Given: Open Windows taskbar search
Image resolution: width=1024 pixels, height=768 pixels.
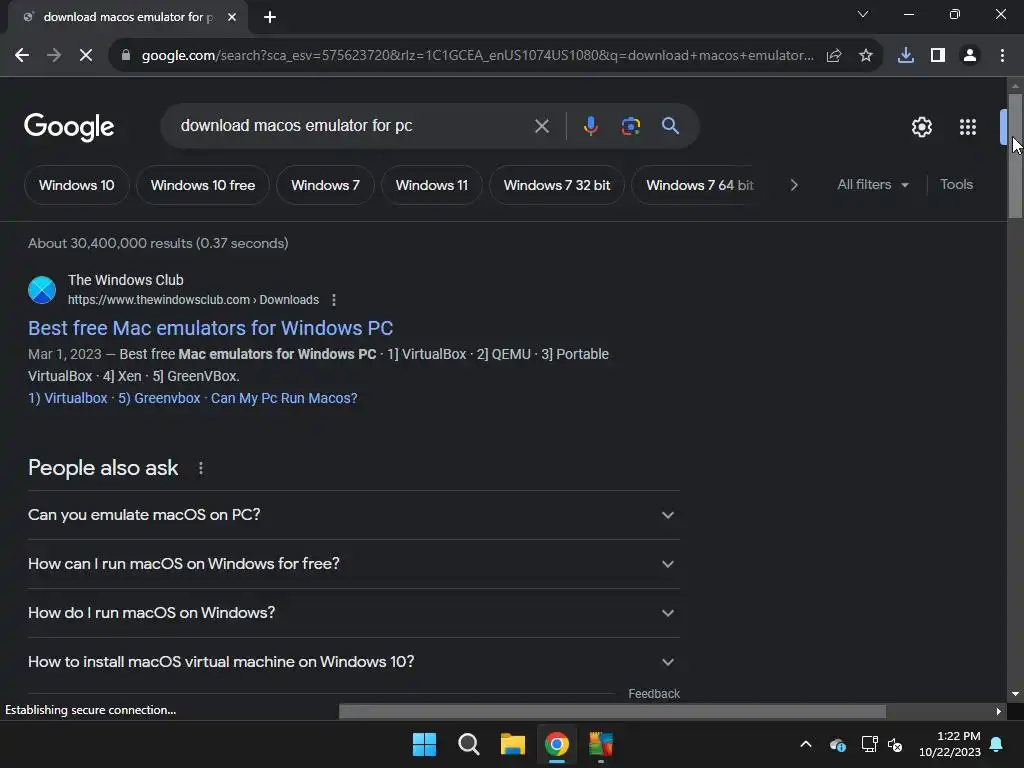Looking at the screenshot, I should coord(468,744).
